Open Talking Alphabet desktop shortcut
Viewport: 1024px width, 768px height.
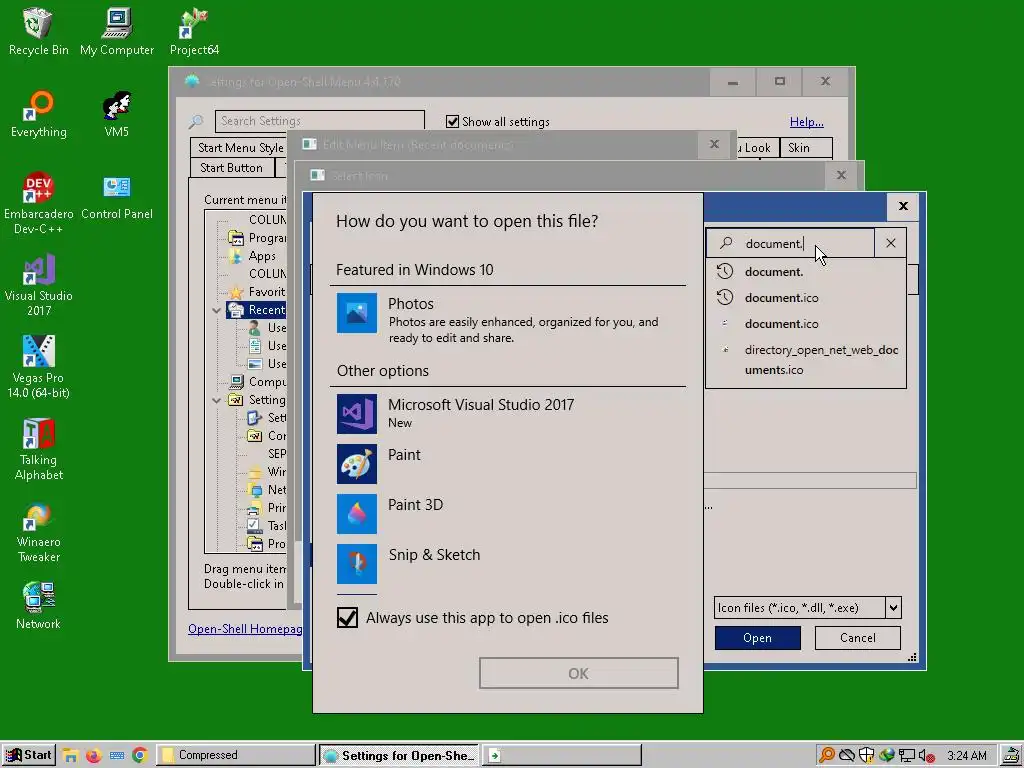[x=39, y=449]
